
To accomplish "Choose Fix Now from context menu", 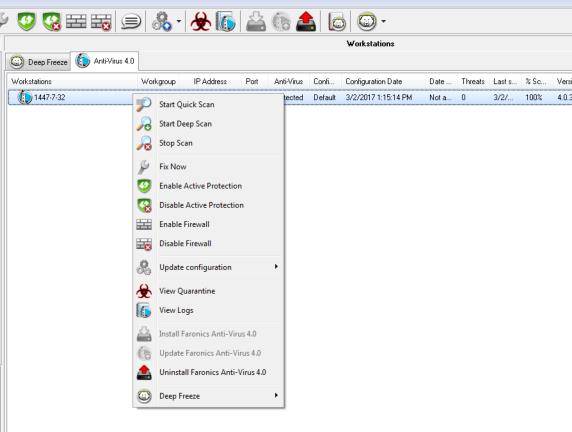I will coord(208,166).
